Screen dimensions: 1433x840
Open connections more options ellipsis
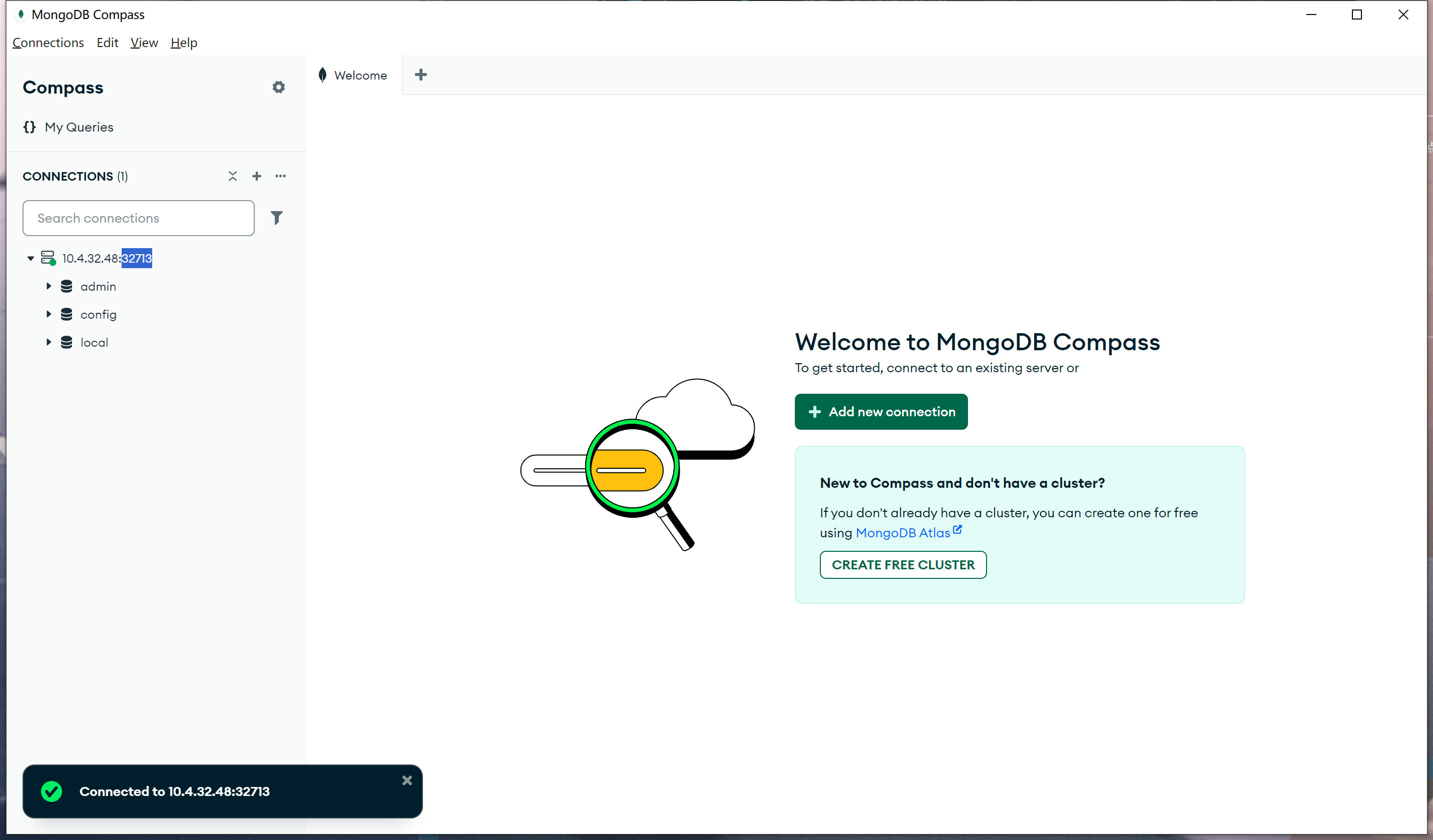(x=280, y=176)
